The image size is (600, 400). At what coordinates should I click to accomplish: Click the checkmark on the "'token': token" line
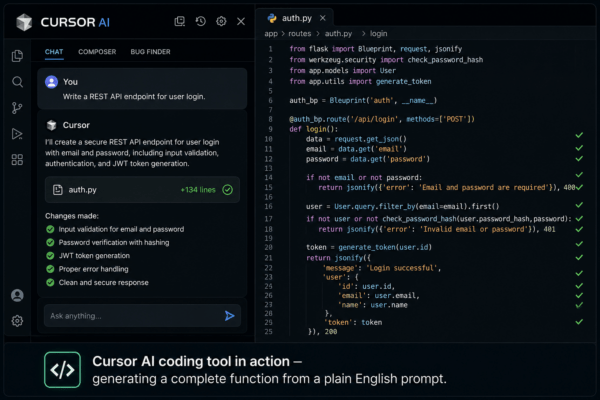click(579, 322)
